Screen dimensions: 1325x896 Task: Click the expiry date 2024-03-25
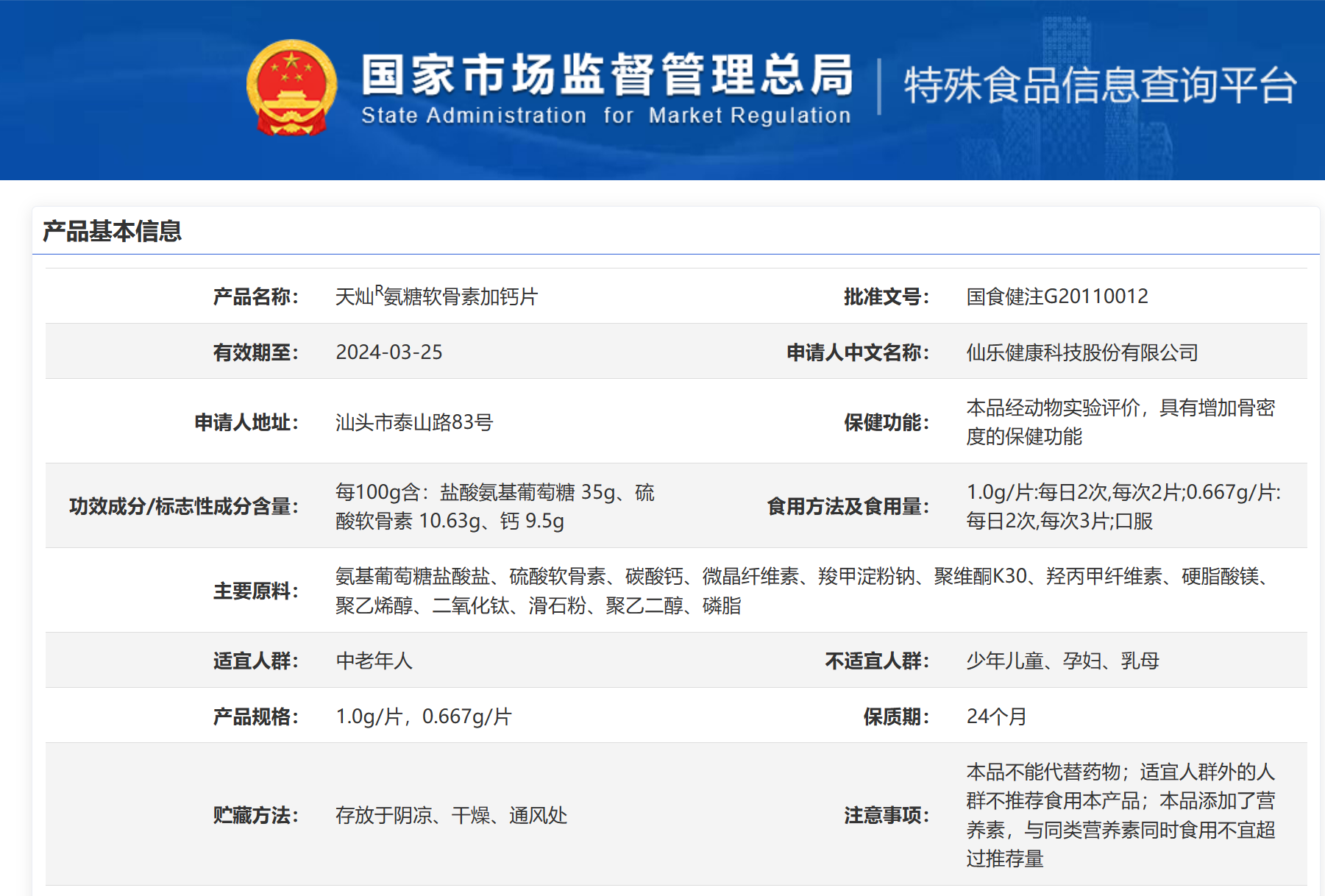pyautogui.click(x=389, y=352)
